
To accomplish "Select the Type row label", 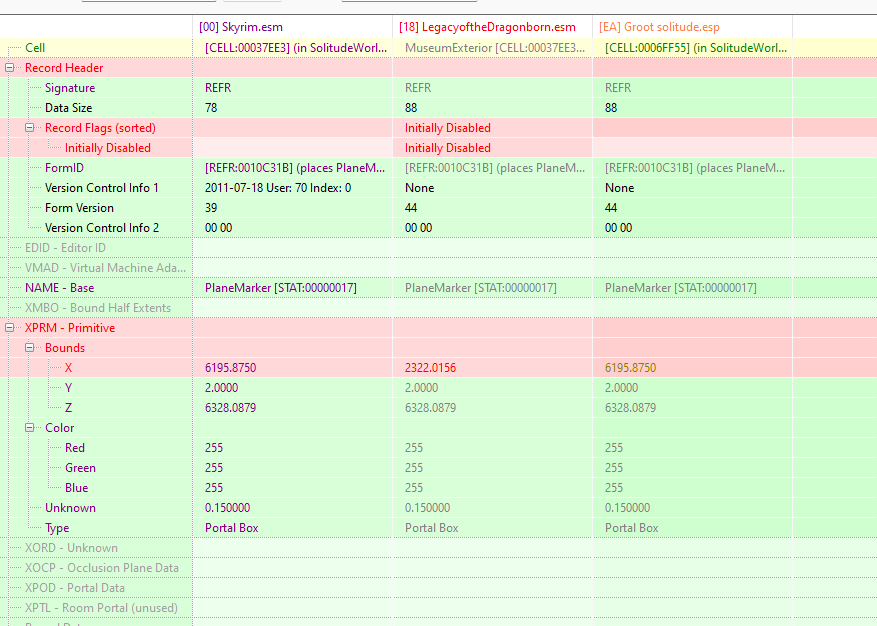I will [57, 528].
